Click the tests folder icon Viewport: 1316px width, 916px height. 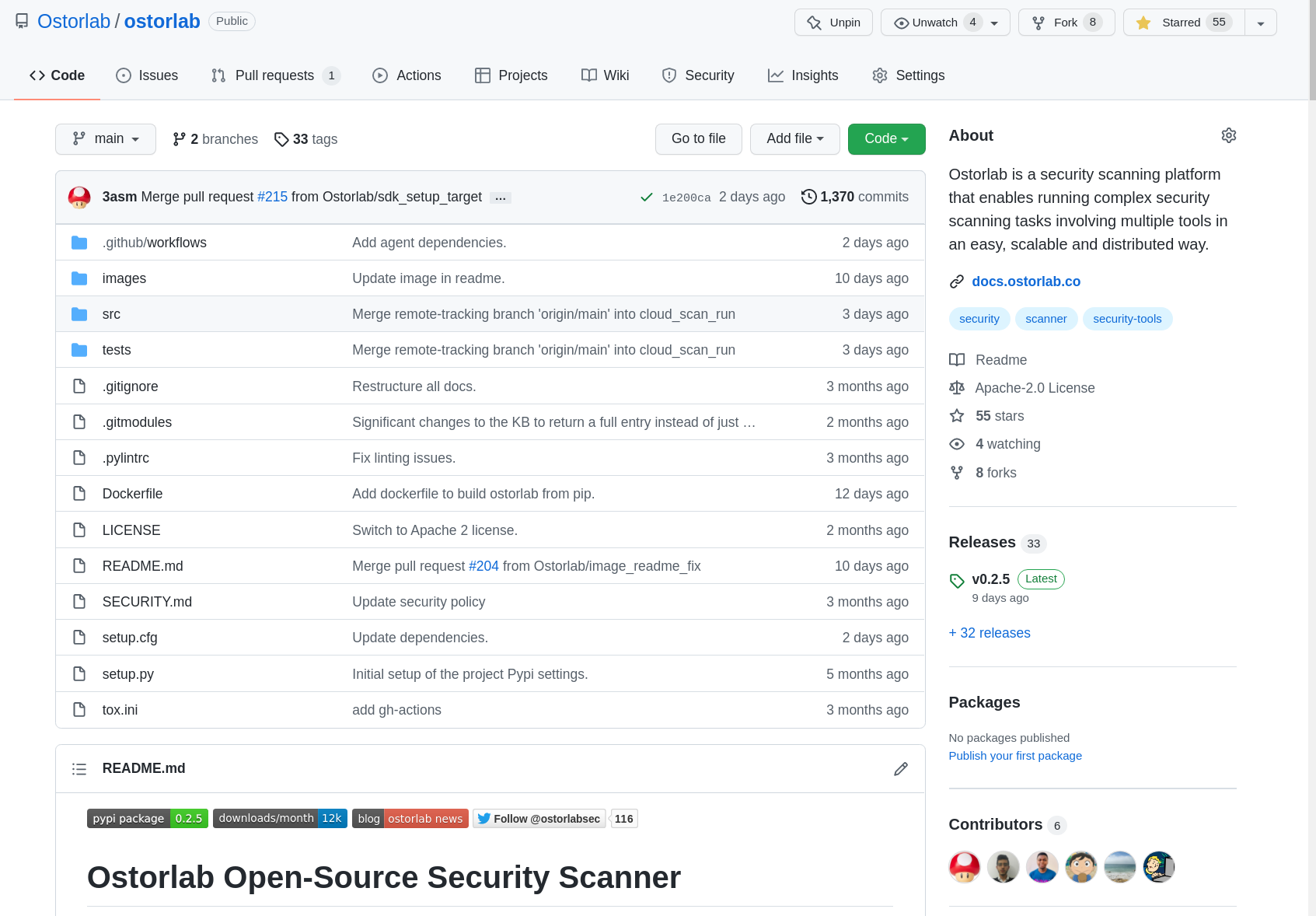point(79,350)
